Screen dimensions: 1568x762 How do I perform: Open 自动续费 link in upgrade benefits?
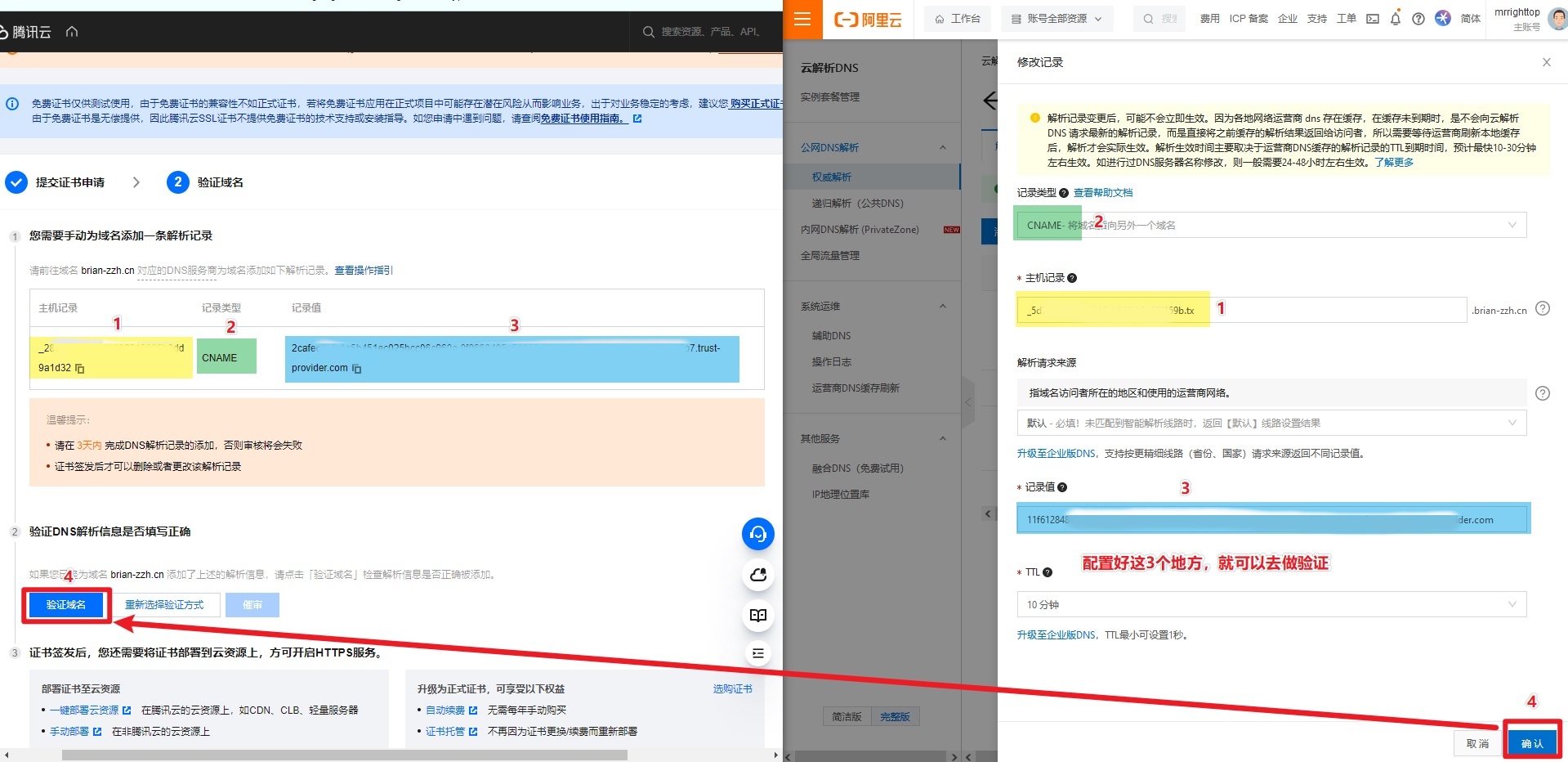coord(445,710)
